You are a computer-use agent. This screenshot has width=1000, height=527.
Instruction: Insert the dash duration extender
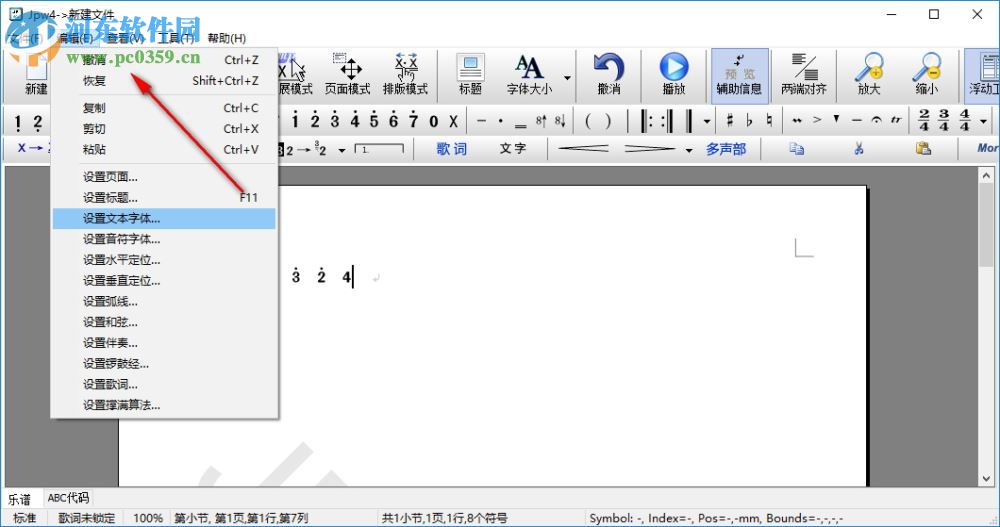tap(482, 120)
